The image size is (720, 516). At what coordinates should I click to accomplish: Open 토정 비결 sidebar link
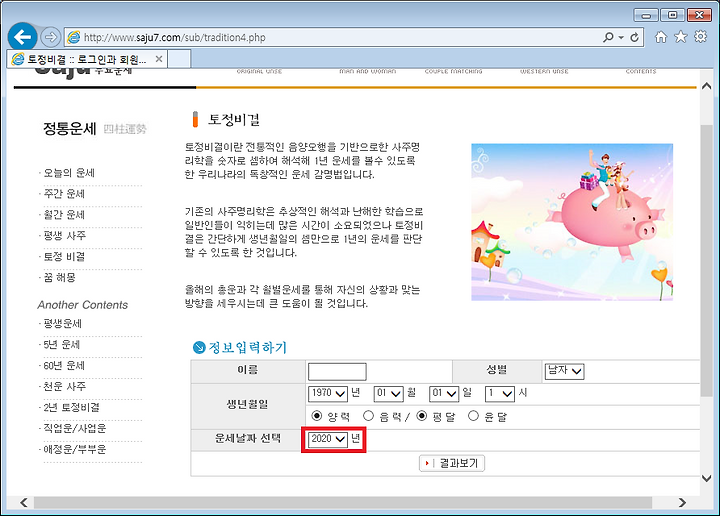(64, 257)
